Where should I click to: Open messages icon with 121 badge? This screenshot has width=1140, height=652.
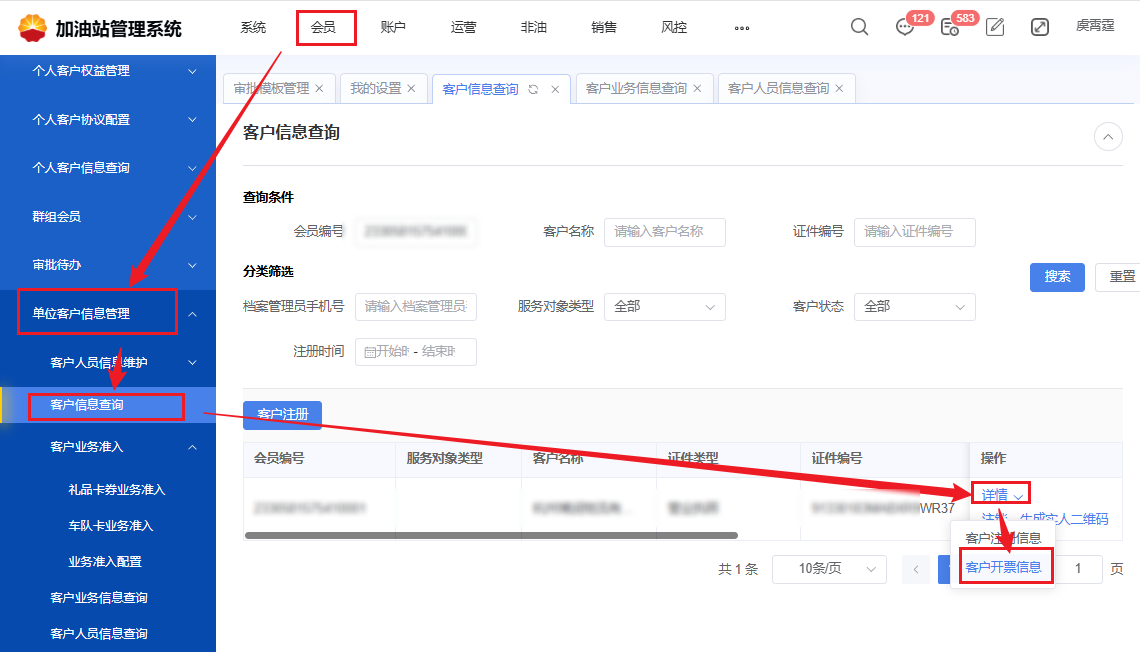(x=904, y=28)
